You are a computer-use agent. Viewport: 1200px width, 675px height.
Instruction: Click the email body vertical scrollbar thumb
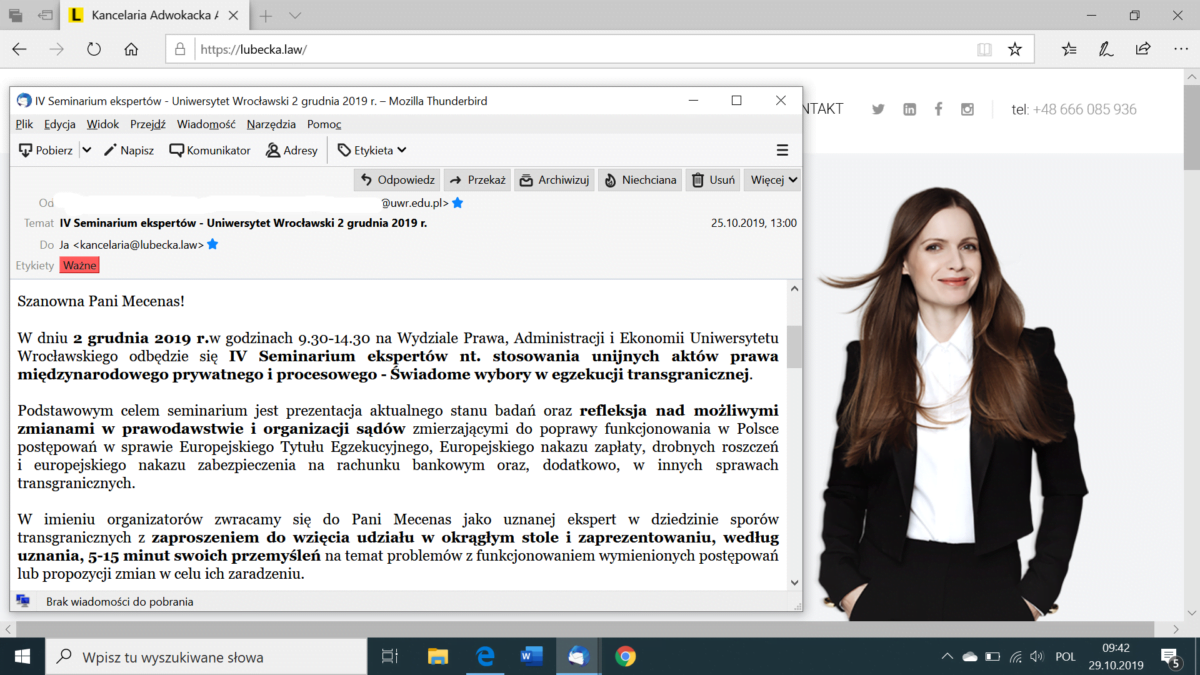point(794,346)
